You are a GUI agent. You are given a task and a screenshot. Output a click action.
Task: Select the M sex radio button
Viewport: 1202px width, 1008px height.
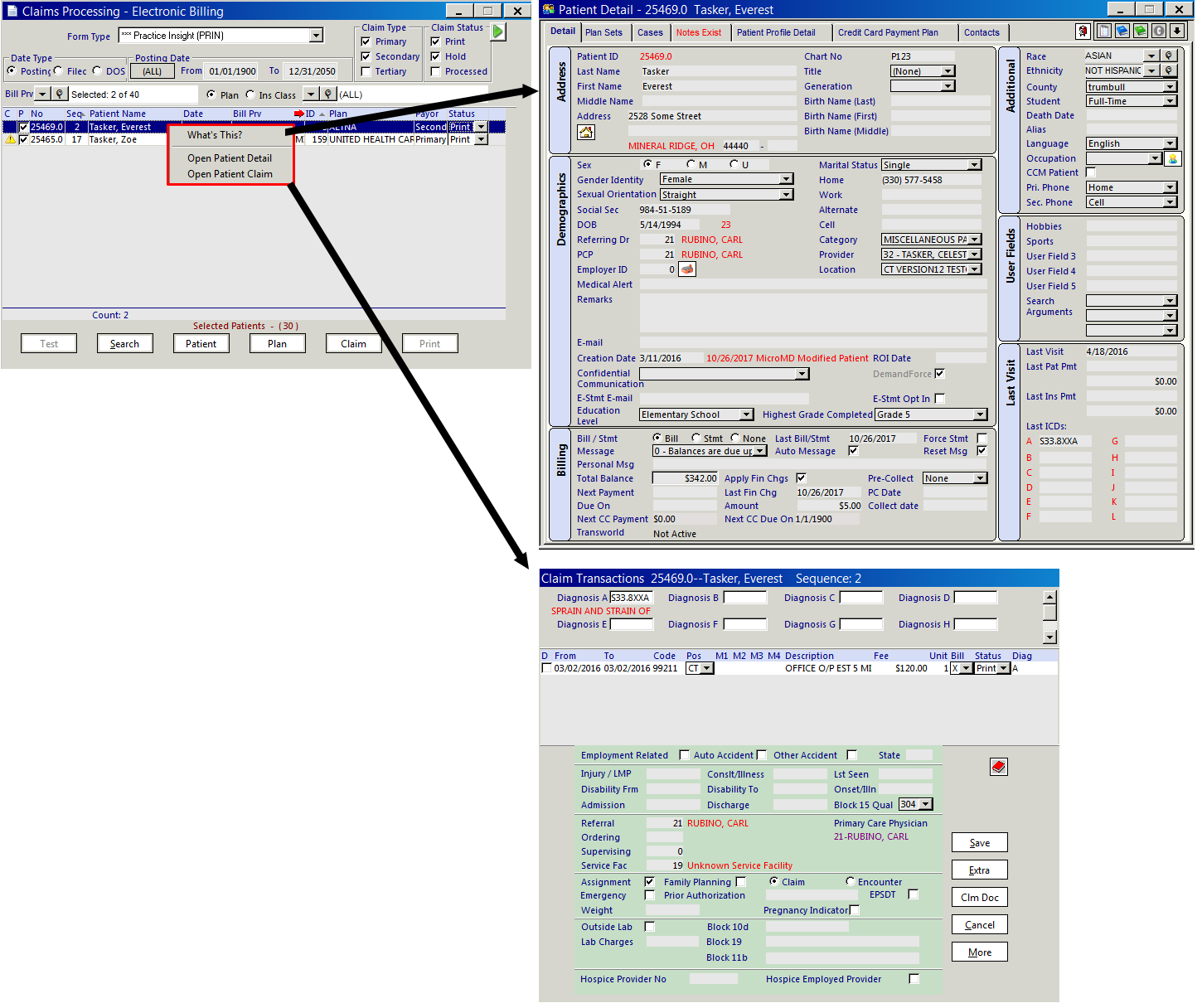coord(691,164)
